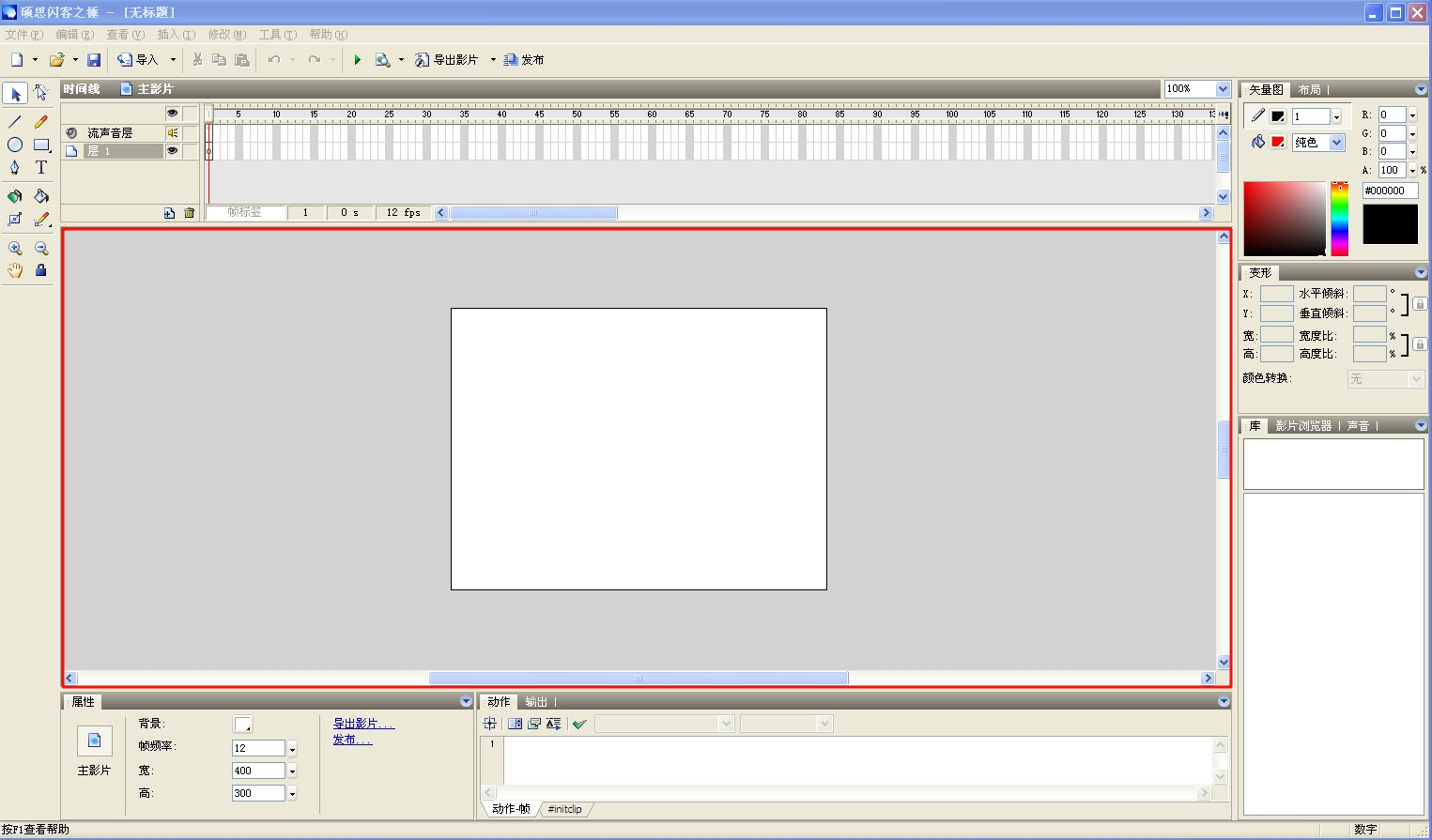
Task: Select the 层 1 layer row
Action: point(122,150)
